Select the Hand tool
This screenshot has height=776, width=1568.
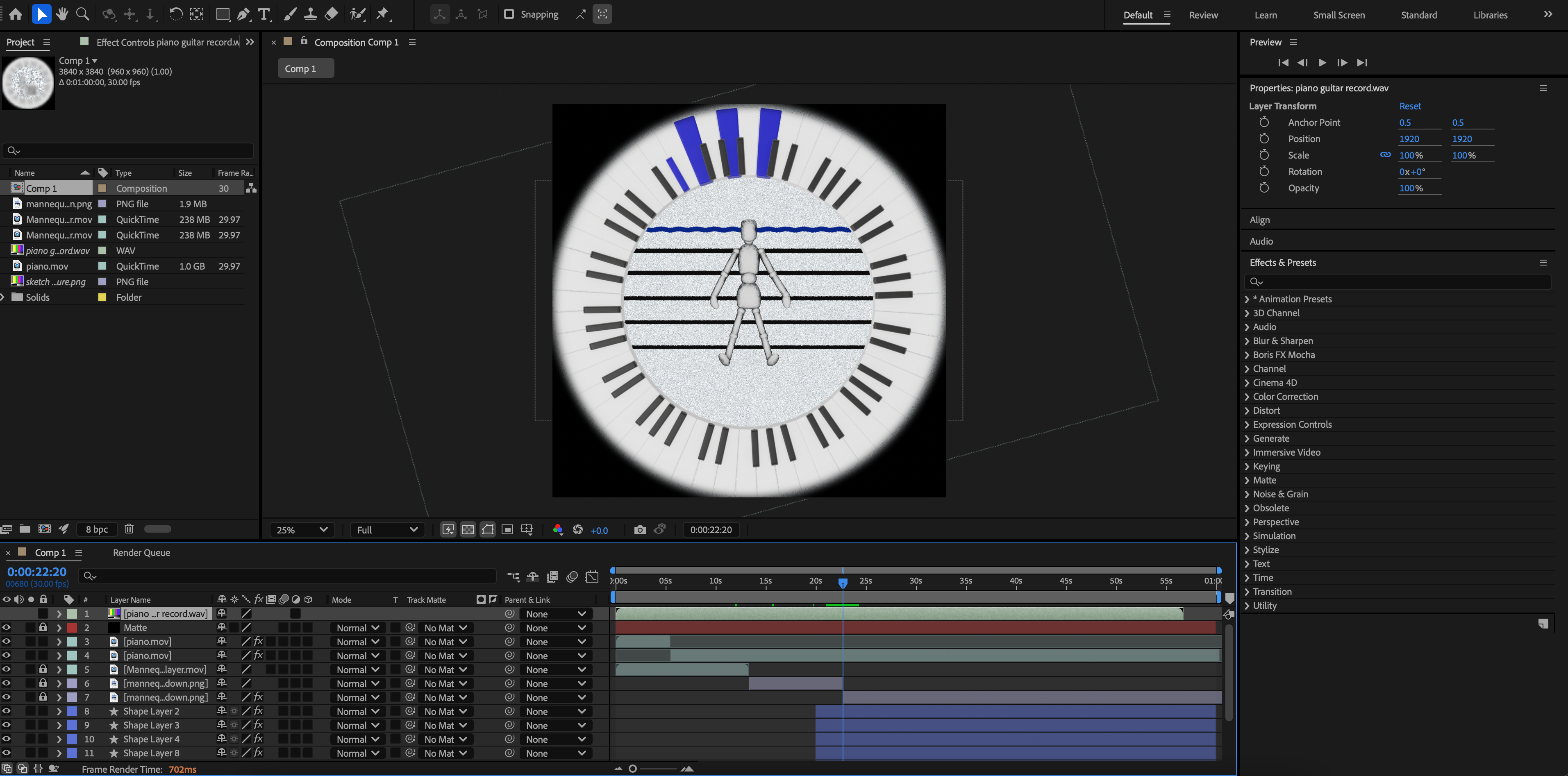[x=61, y=14]
